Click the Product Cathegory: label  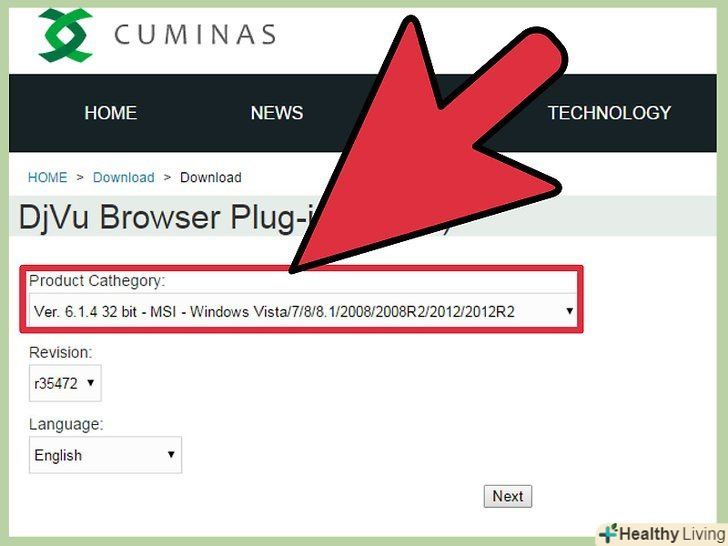(97, 281)
